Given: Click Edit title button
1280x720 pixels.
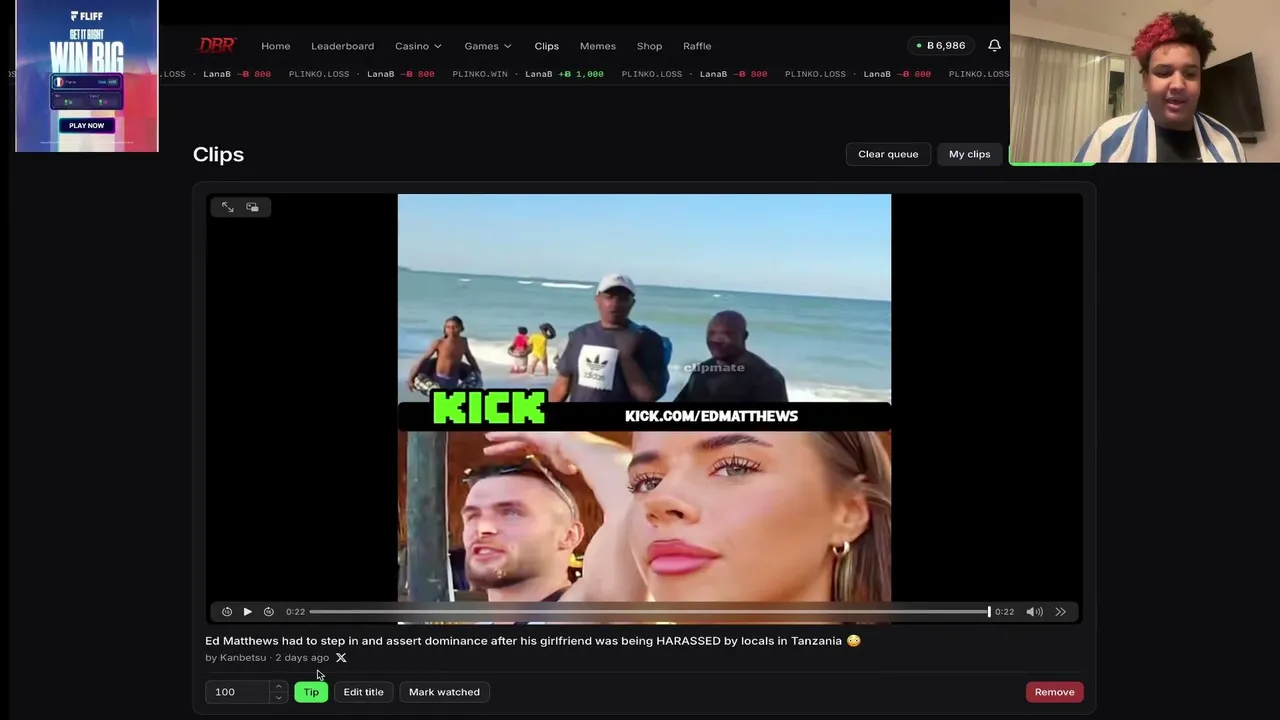Looking at the screenshot, I should (x=363, y=692).
